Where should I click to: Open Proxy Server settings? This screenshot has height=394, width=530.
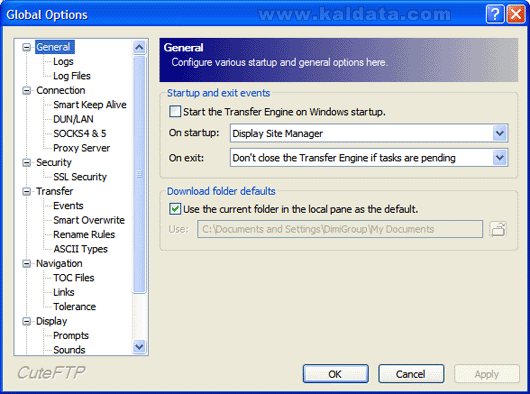click(81, 148)
